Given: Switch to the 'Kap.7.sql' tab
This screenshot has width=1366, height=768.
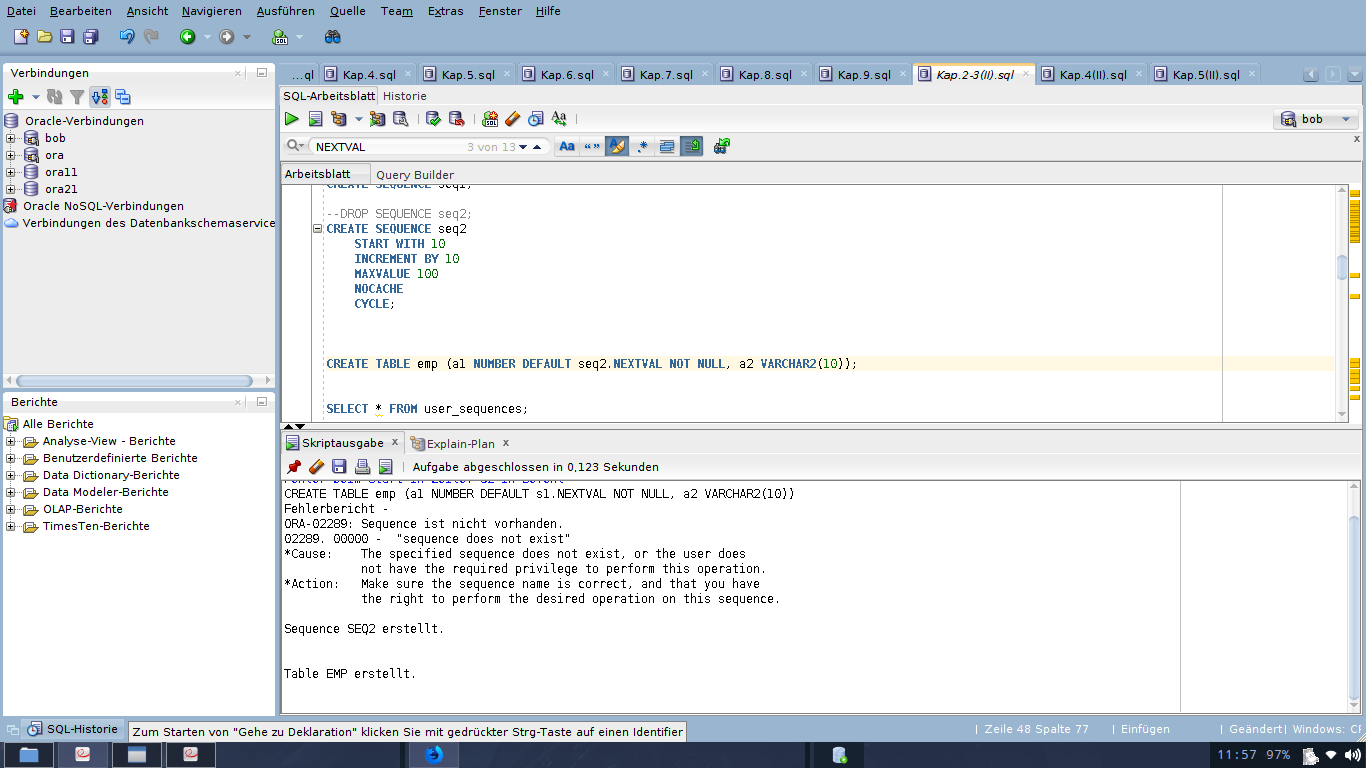Looking at the screenshot, I should (666, 75).
